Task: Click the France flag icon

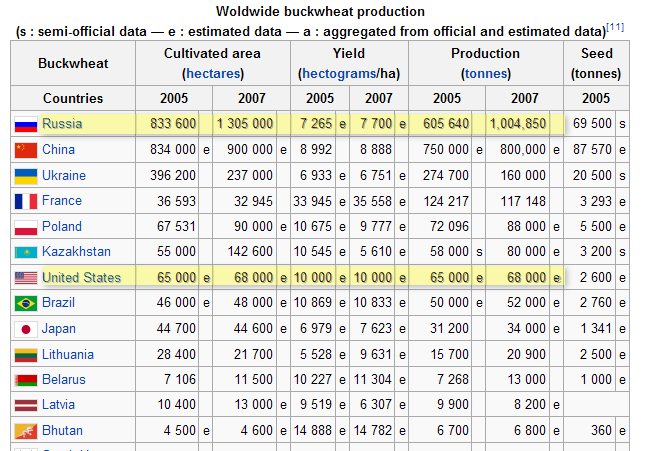Action: click(x=25, y=201)
